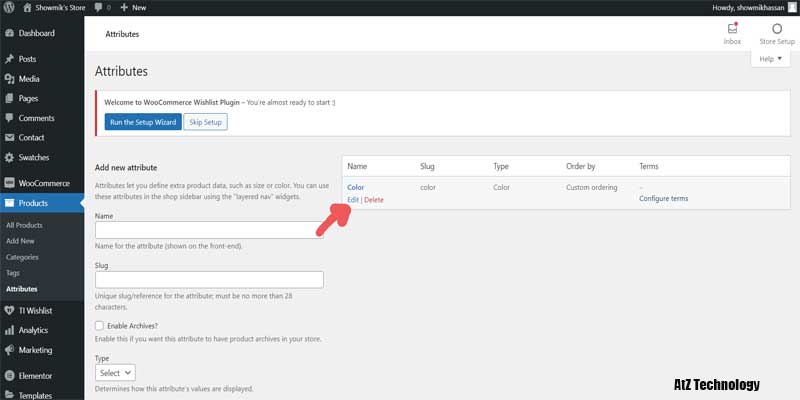
Task: Open the Howdy user account menu
Action: tap(738, 7)
